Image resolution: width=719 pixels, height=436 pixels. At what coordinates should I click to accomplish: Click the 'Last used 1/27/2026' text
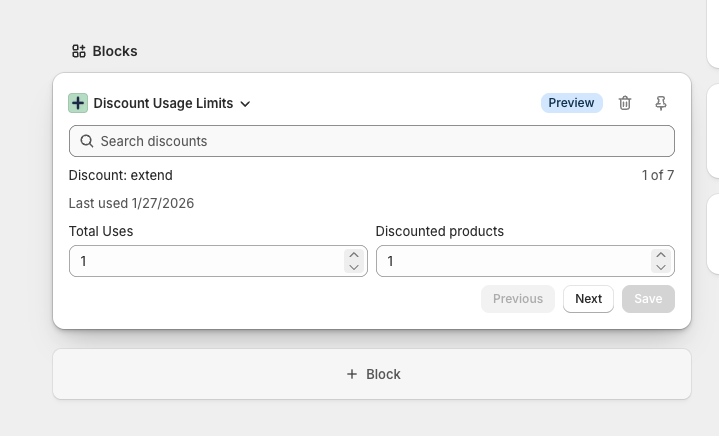point(131,203)
